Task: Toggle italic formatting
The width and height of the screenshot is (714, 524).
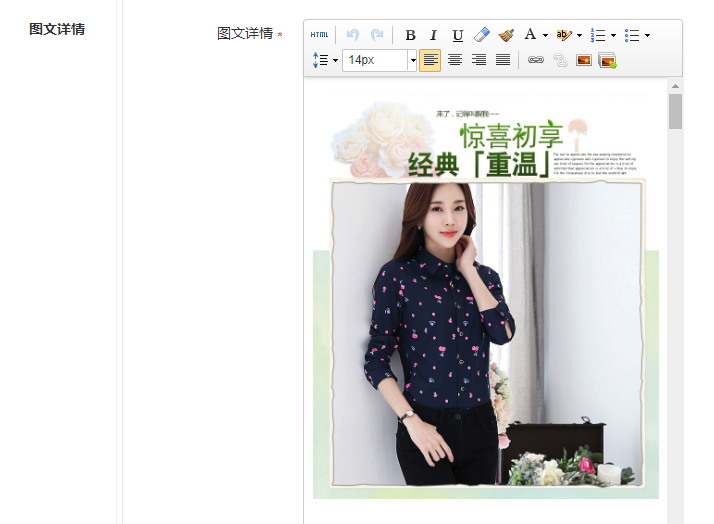Action: [x=434, y=35]
